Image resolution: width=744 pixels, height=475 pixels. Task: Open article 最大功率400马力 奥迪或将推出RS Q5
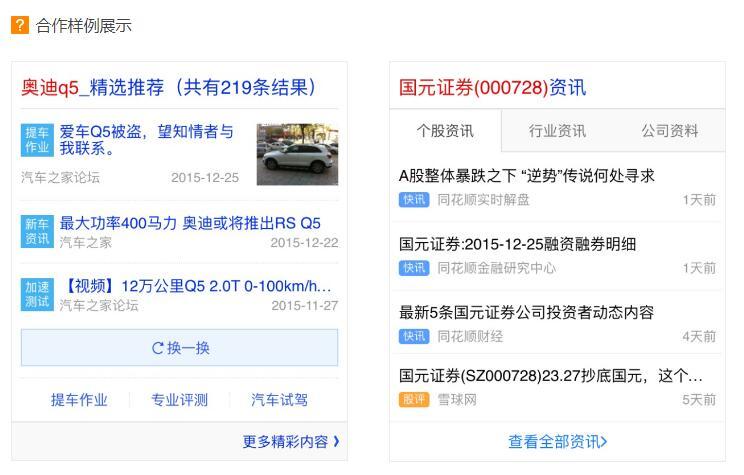click(190, 223)
